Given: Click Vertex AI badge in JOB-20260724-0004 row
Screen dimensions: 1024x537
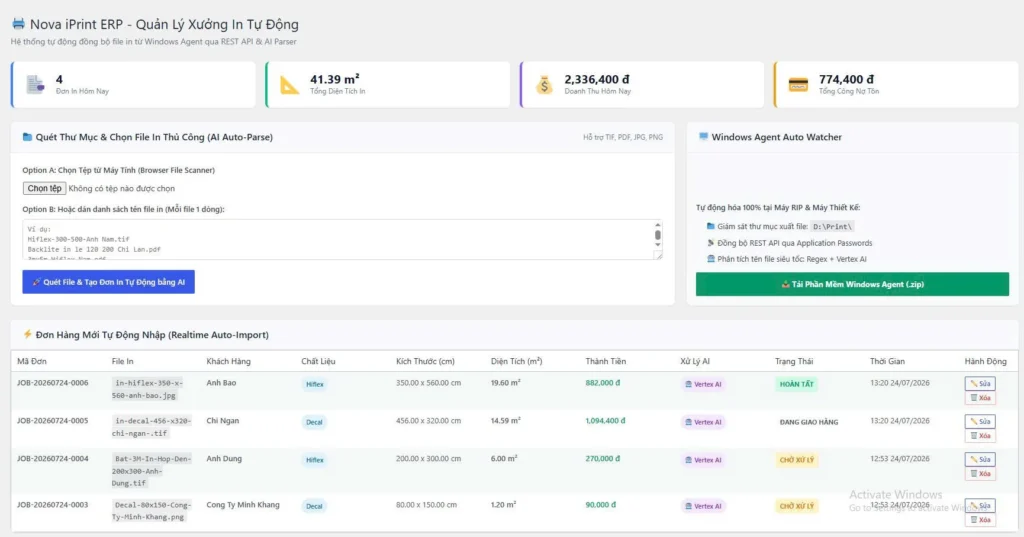Looking at the screenshot, I should 703,460.
